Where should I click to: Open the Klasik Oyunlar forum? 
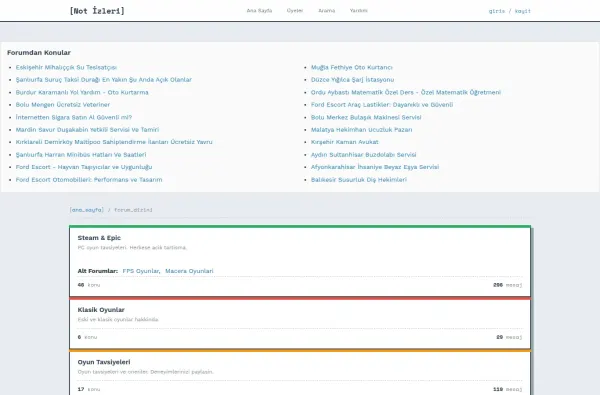tap(101, 310)
